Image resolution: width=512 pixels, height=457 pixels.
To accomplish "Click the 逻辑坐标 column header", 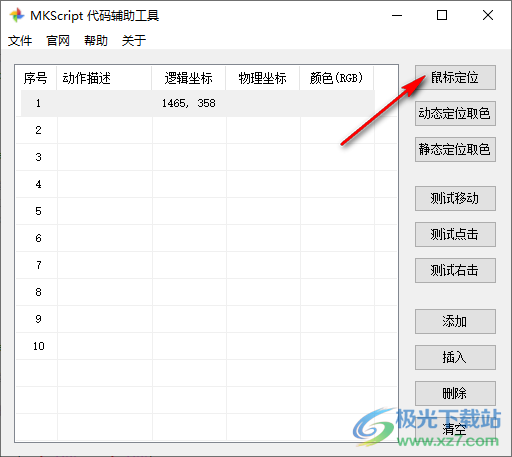I will tap(189, 78).
